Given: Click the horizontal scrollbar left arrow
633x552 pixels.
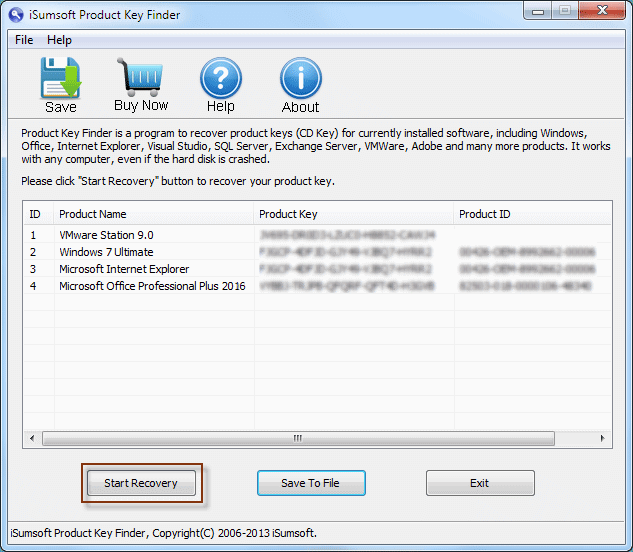Looking at the screenshot, I should (32, 438).
